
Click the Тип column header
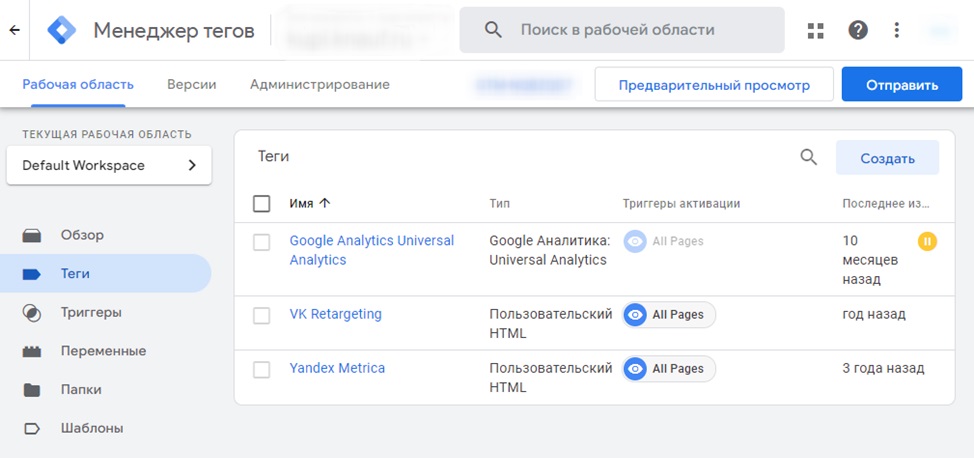click(499, 204)
